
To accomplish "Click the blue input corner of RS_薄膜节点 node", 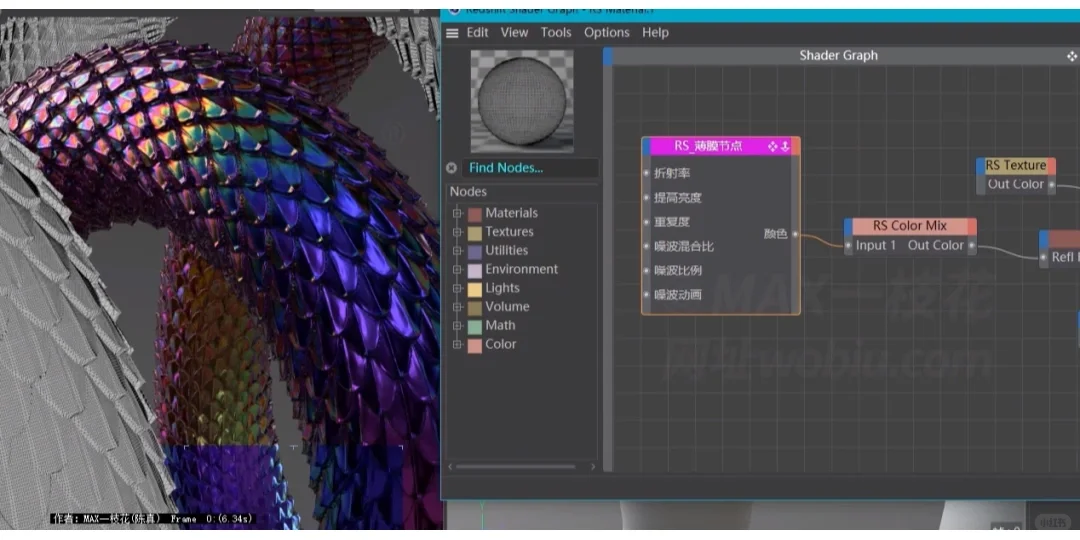I will point(646,146).
